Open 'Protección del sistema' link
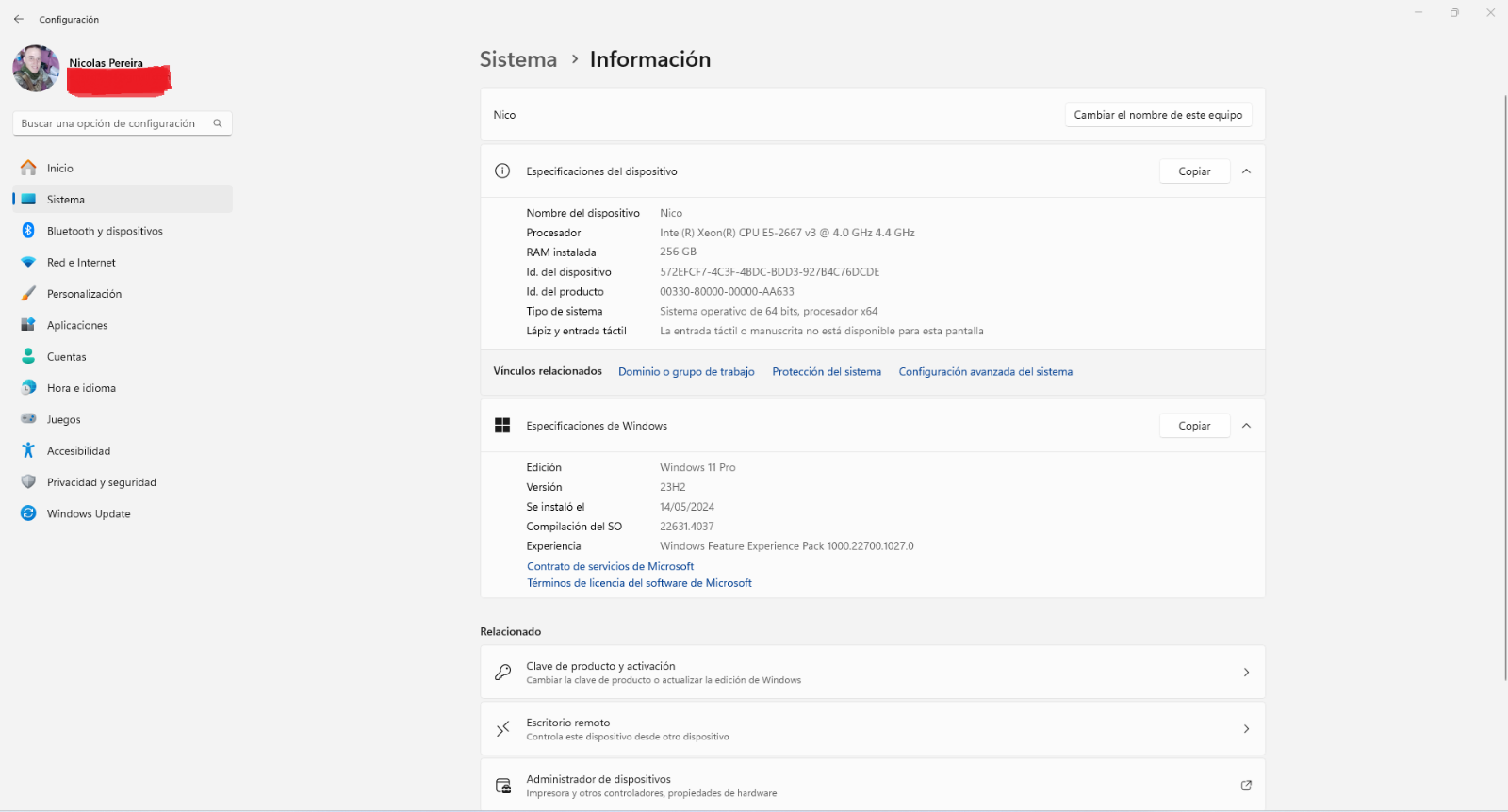The width and height of the screenshot is (1508, 812). pyautogui.click(x=827, y=372)
